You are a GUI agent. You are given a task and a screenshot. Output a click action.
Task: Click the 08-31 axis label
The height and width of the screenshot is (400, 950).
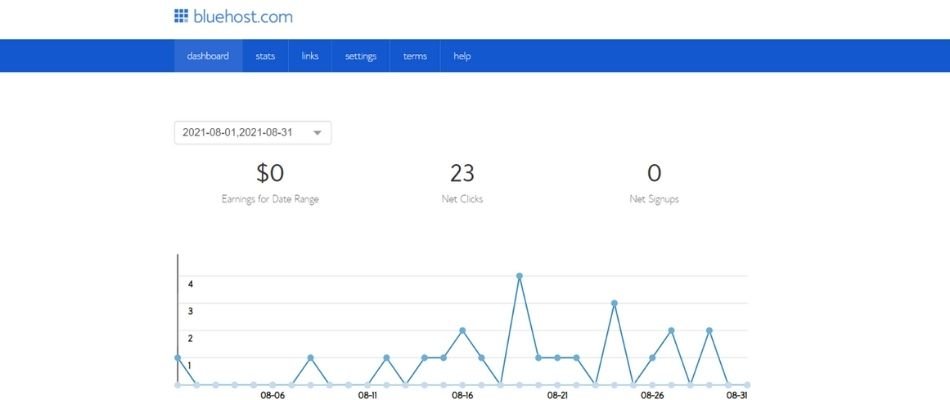coord(736,395)
